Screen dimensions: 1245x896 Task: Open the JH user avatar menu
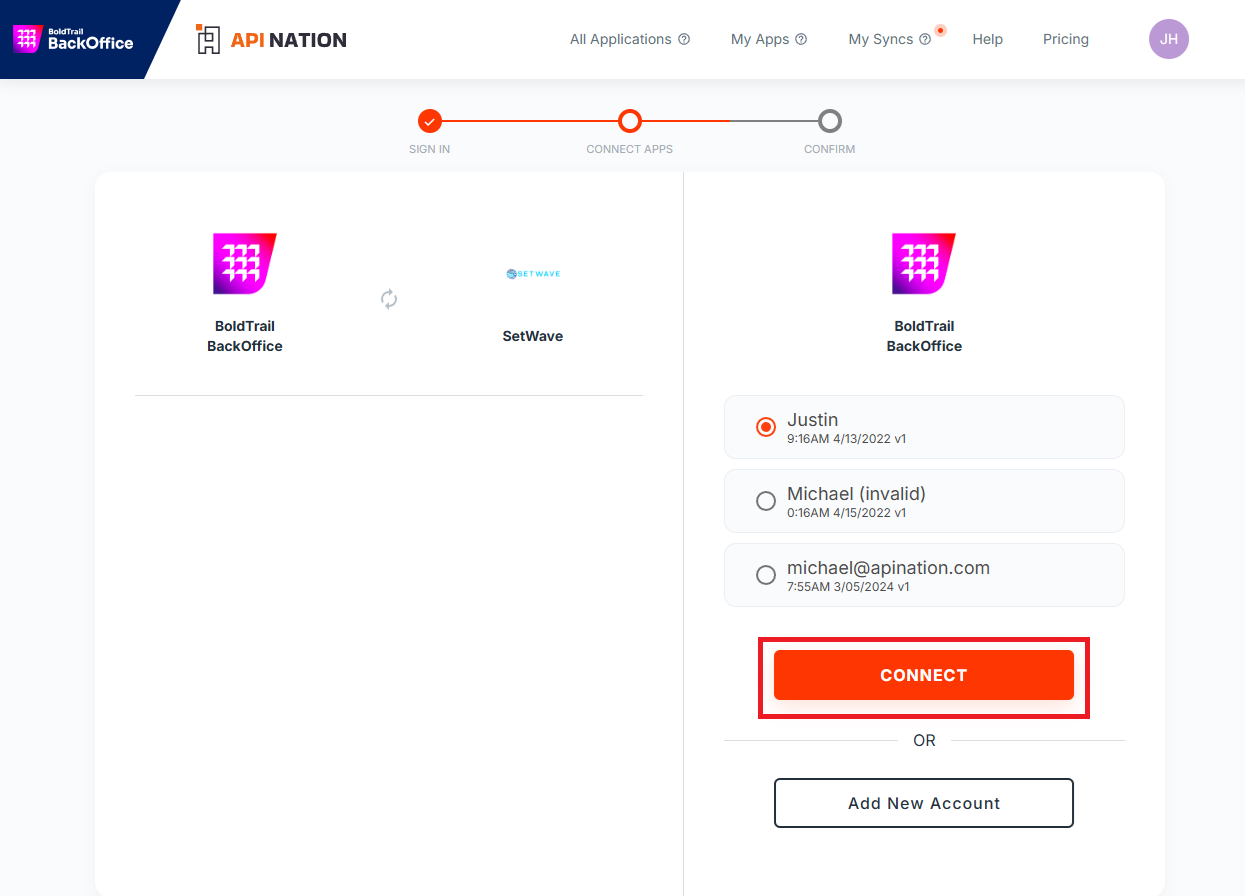pyautogui.click(x=1168, y=40)
